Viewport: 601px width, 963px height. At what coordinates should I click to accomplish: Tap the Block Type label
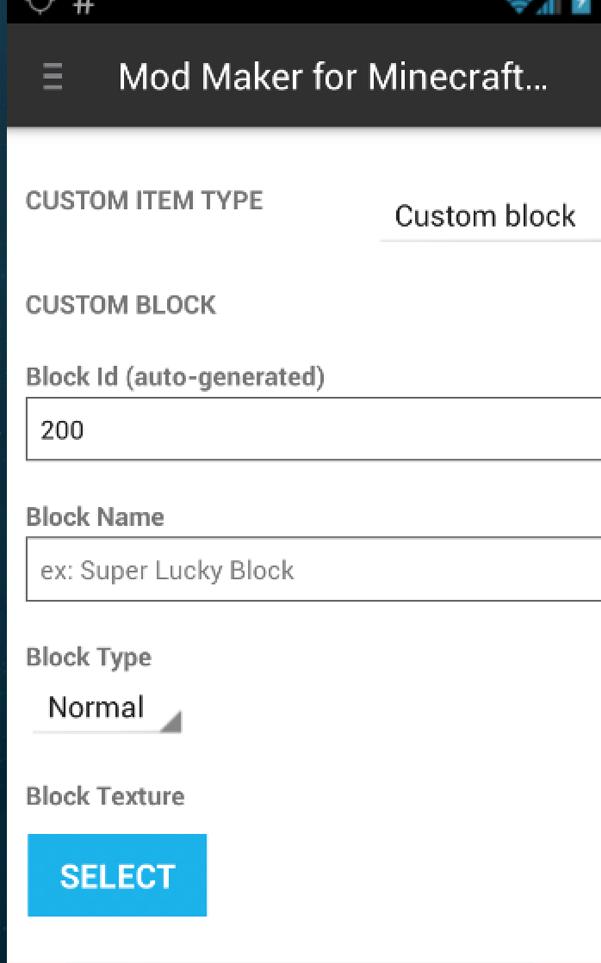pos(89,657)
